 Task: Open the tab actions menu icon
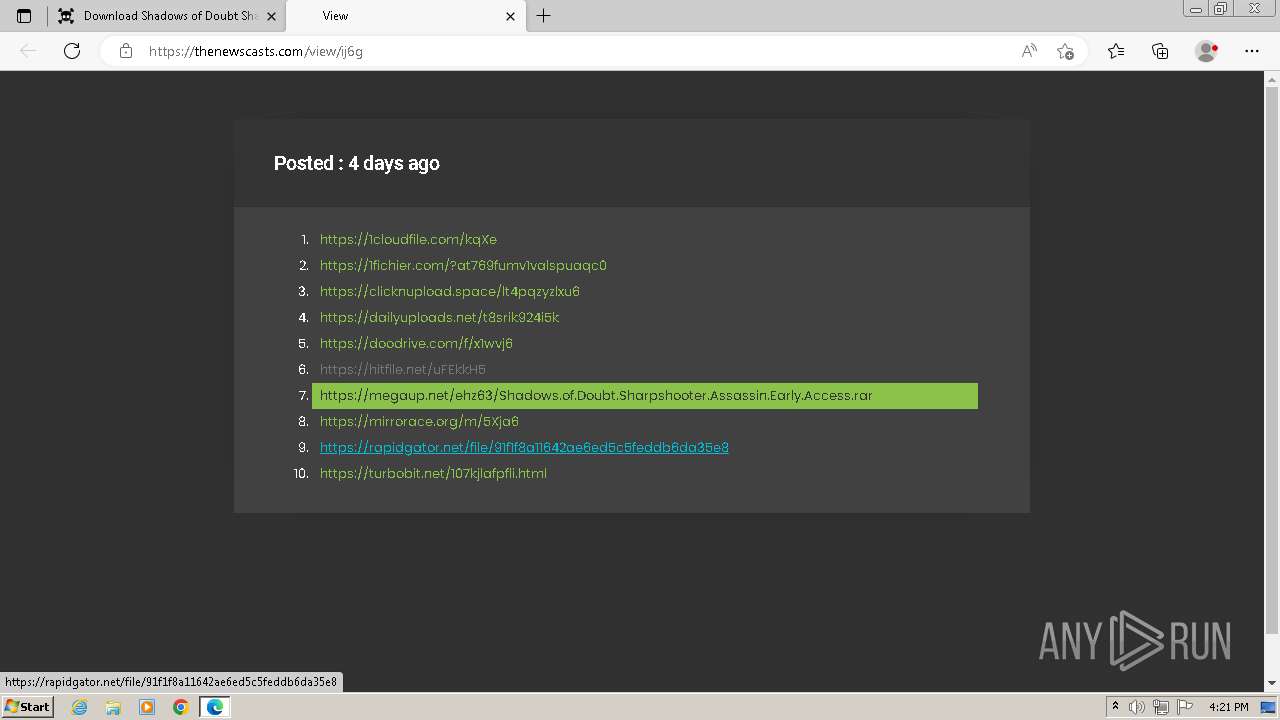24,16
